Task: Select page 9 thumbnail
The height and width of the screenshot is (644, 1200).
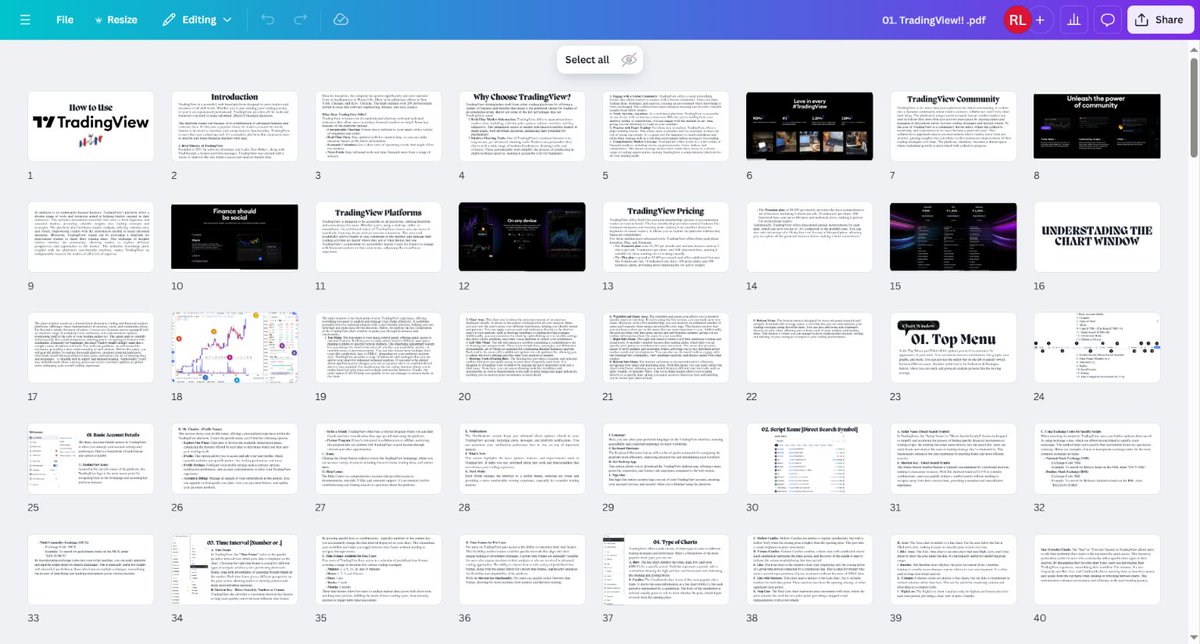Action: [x=91, y=237]
